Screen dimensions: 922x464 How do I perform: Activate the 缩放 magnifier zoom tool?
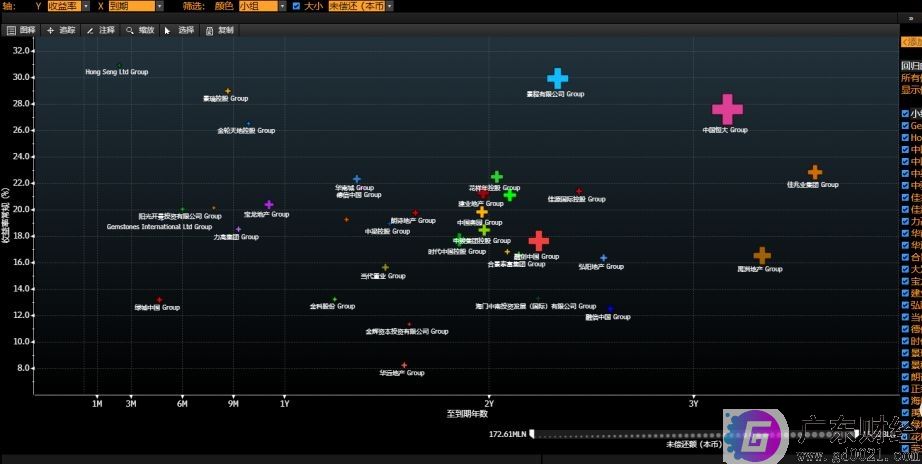click(140, 30)
